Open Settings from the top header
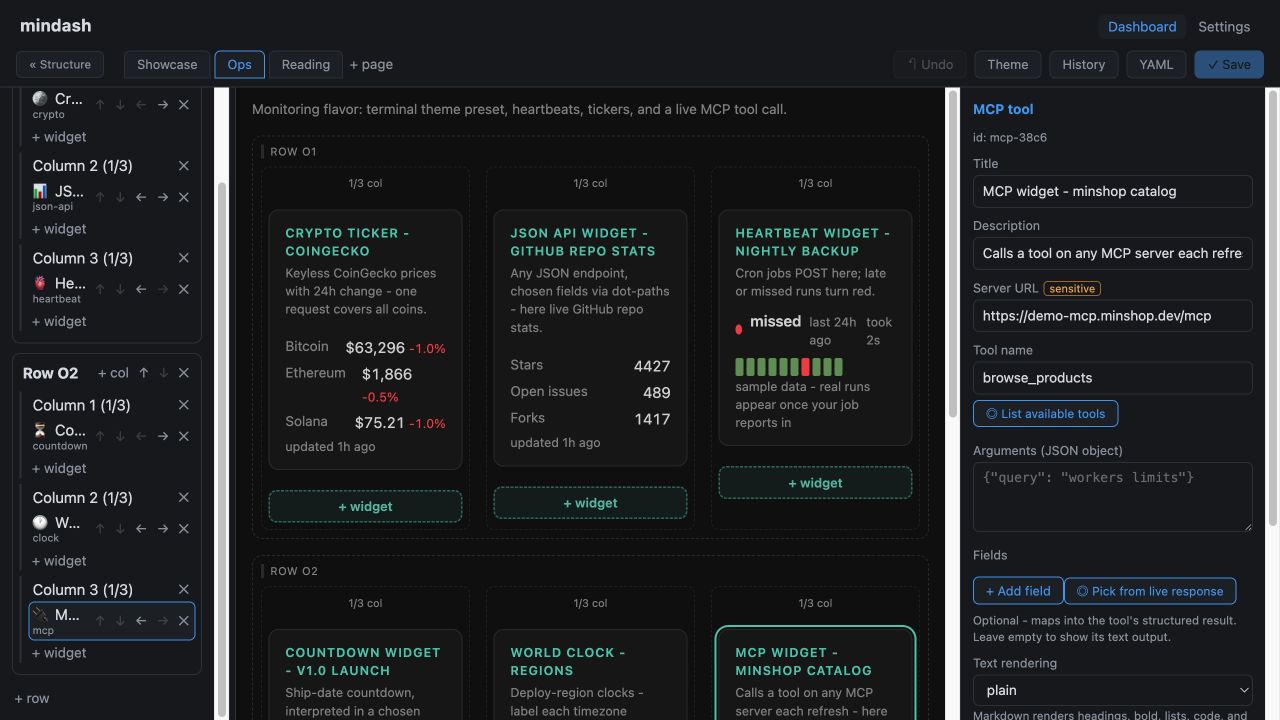1280x720 pixels. [1224, 27]
